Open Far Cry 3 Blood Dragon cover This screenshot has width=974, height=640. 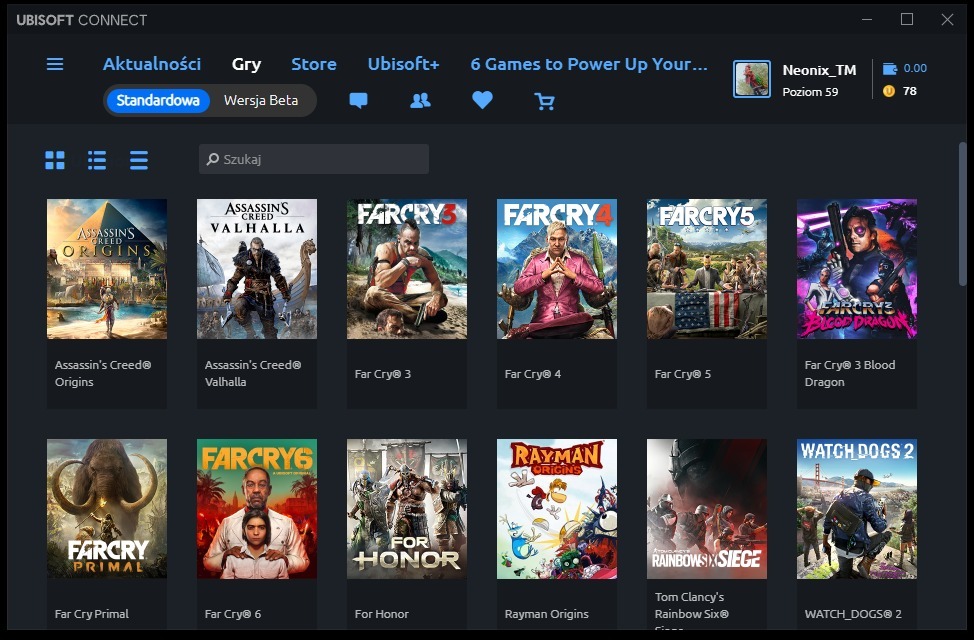(x=857, y=269)
